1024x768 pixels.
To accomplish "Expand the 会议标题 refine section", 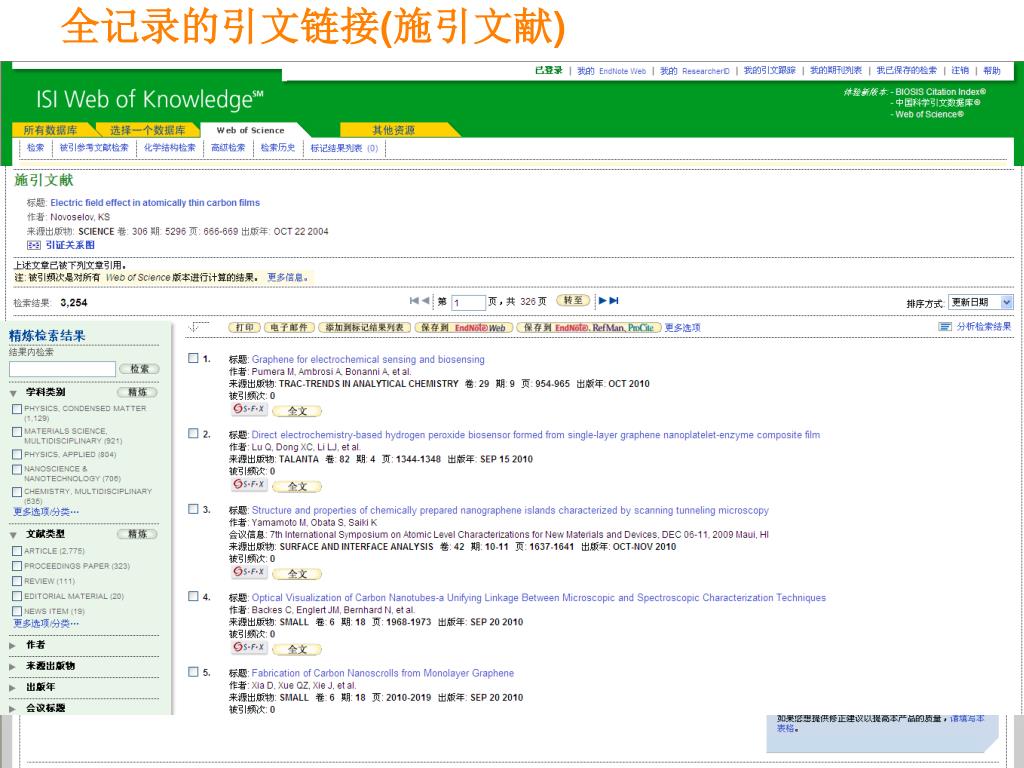I will point(12,709).
